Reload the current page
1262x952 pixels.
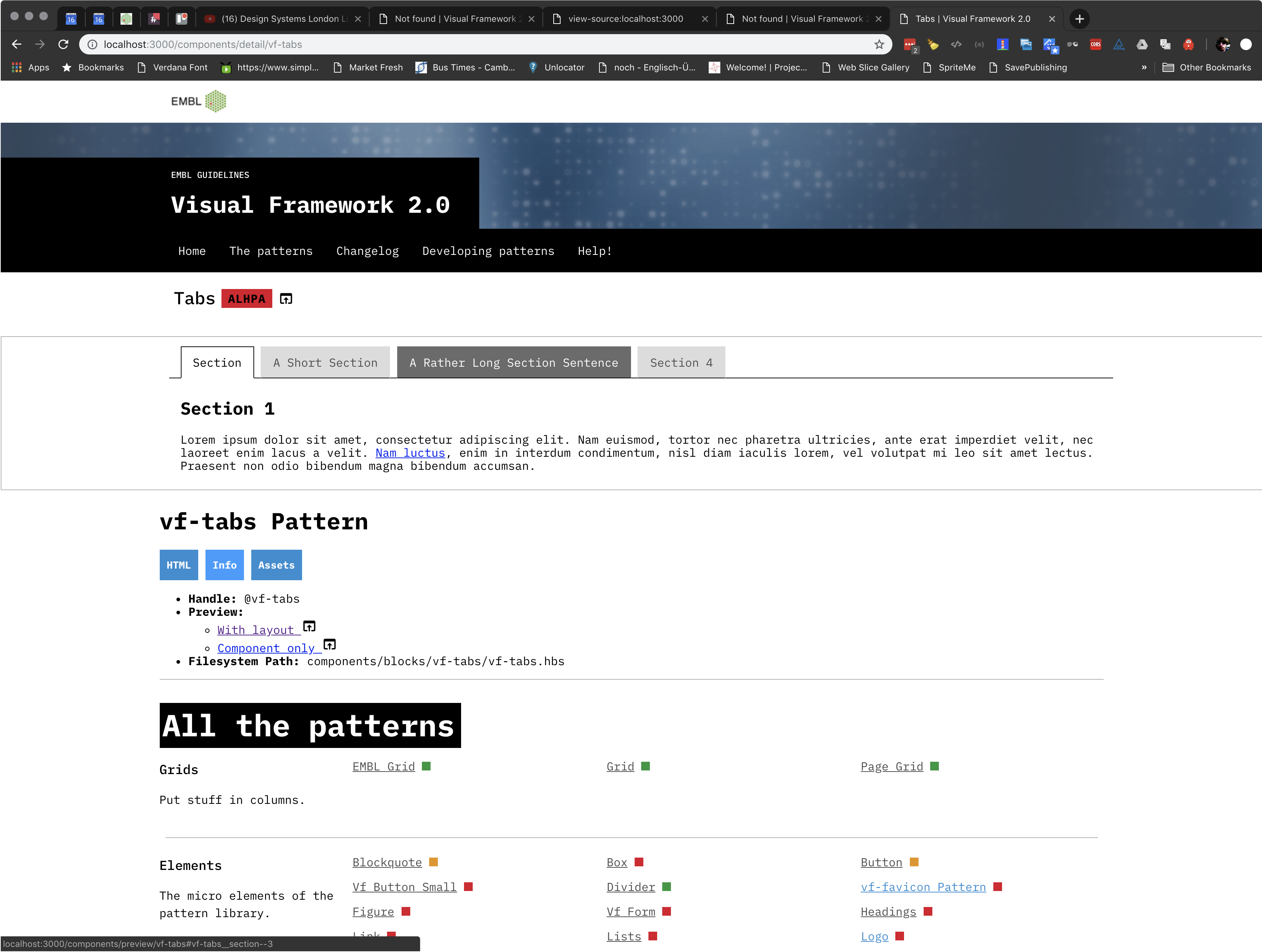63,44
